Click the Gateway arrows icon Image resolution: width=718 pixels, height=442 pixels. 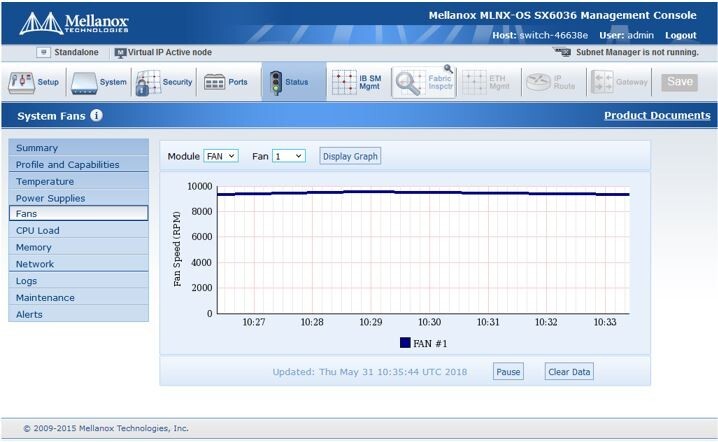[x=602, y=82]
